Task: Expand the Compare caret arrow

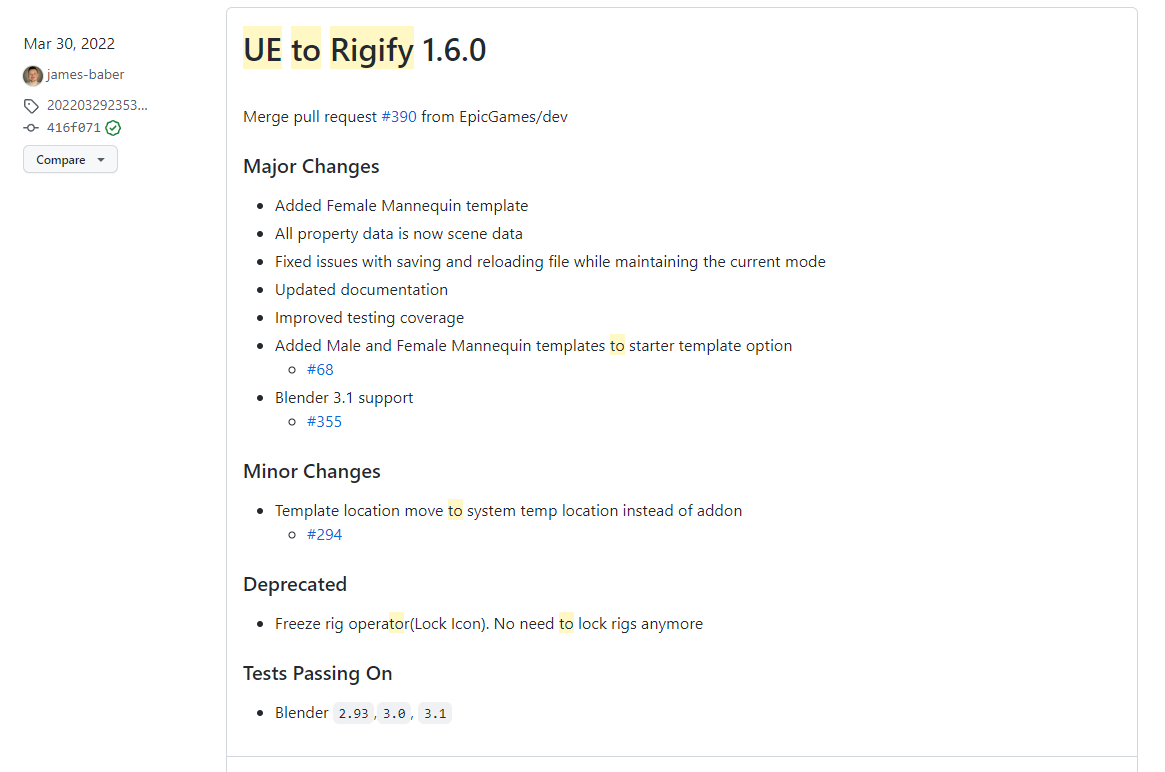Action: coord(101,160)
